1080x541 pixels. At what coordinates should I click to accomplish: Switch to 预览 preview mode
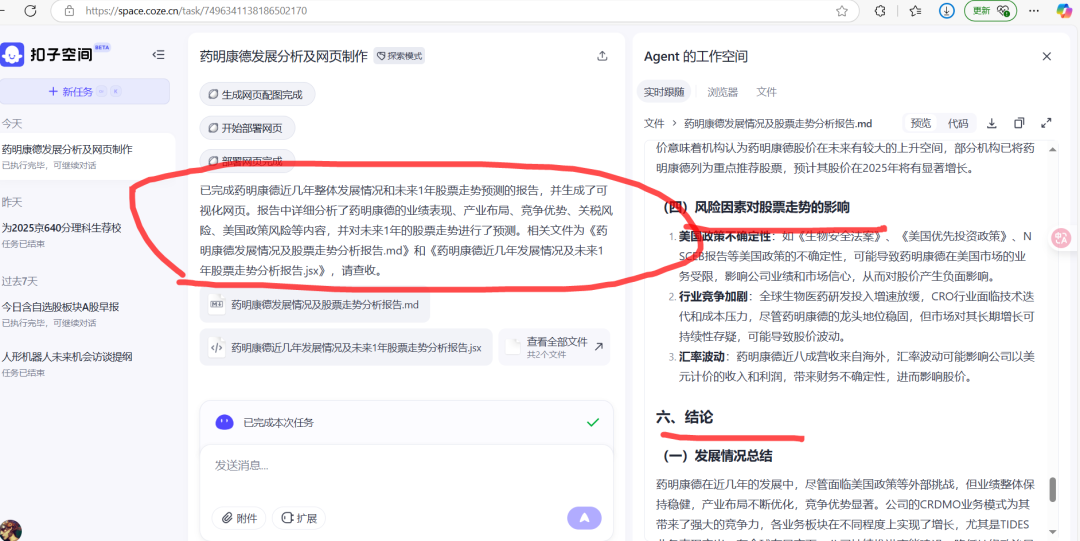[921, 123]
